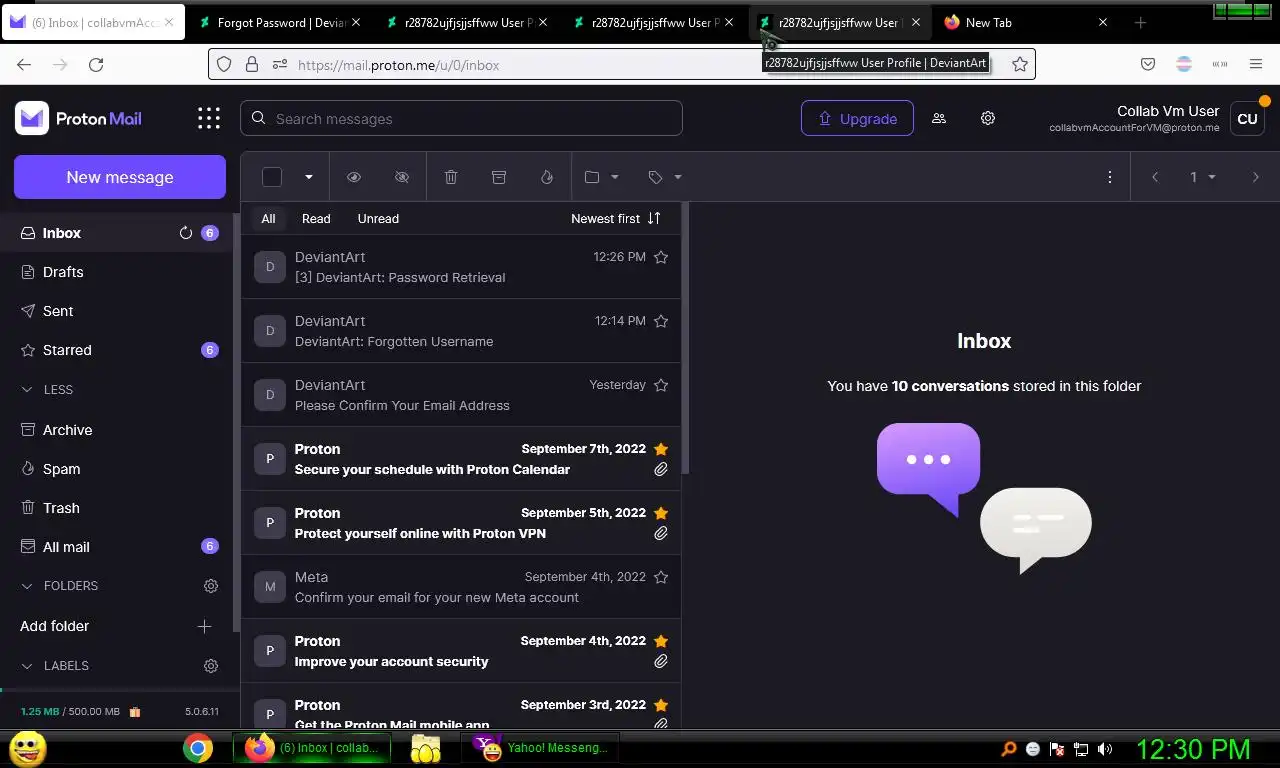Filter messages by the Read tab
The height and width of the screenshot is (768, 1280).
[x=316, y=218]
